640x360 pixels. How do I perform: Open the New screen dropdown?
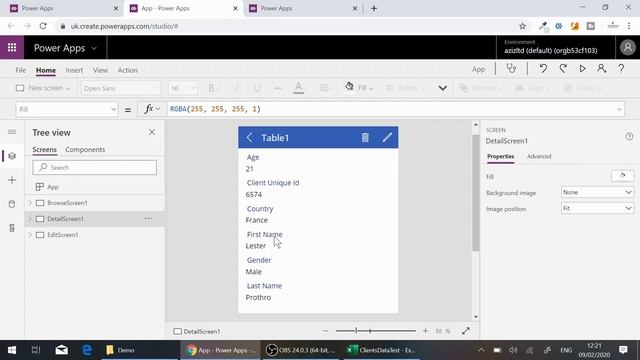pos(43,88)
